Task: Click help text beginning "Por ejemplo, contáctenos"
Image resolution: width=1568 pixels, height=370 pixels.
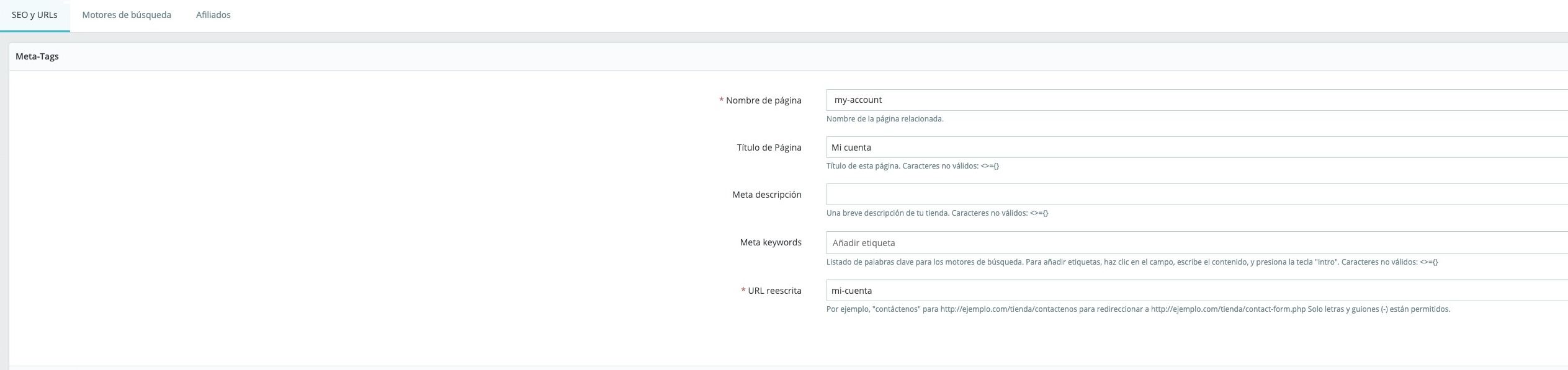Action: [1138, 309]
